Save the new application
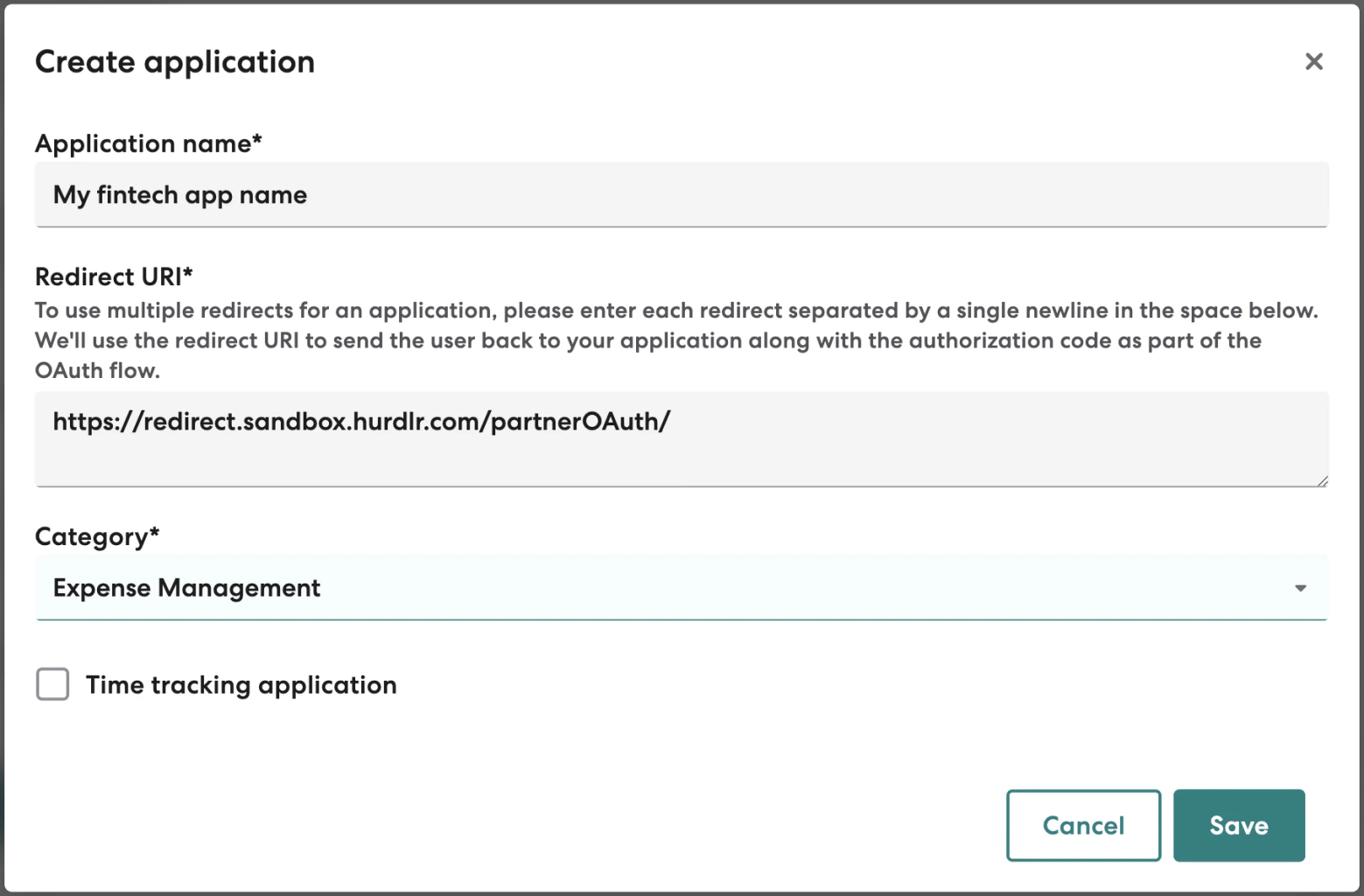1364x896 pixels. (1238, 825)
